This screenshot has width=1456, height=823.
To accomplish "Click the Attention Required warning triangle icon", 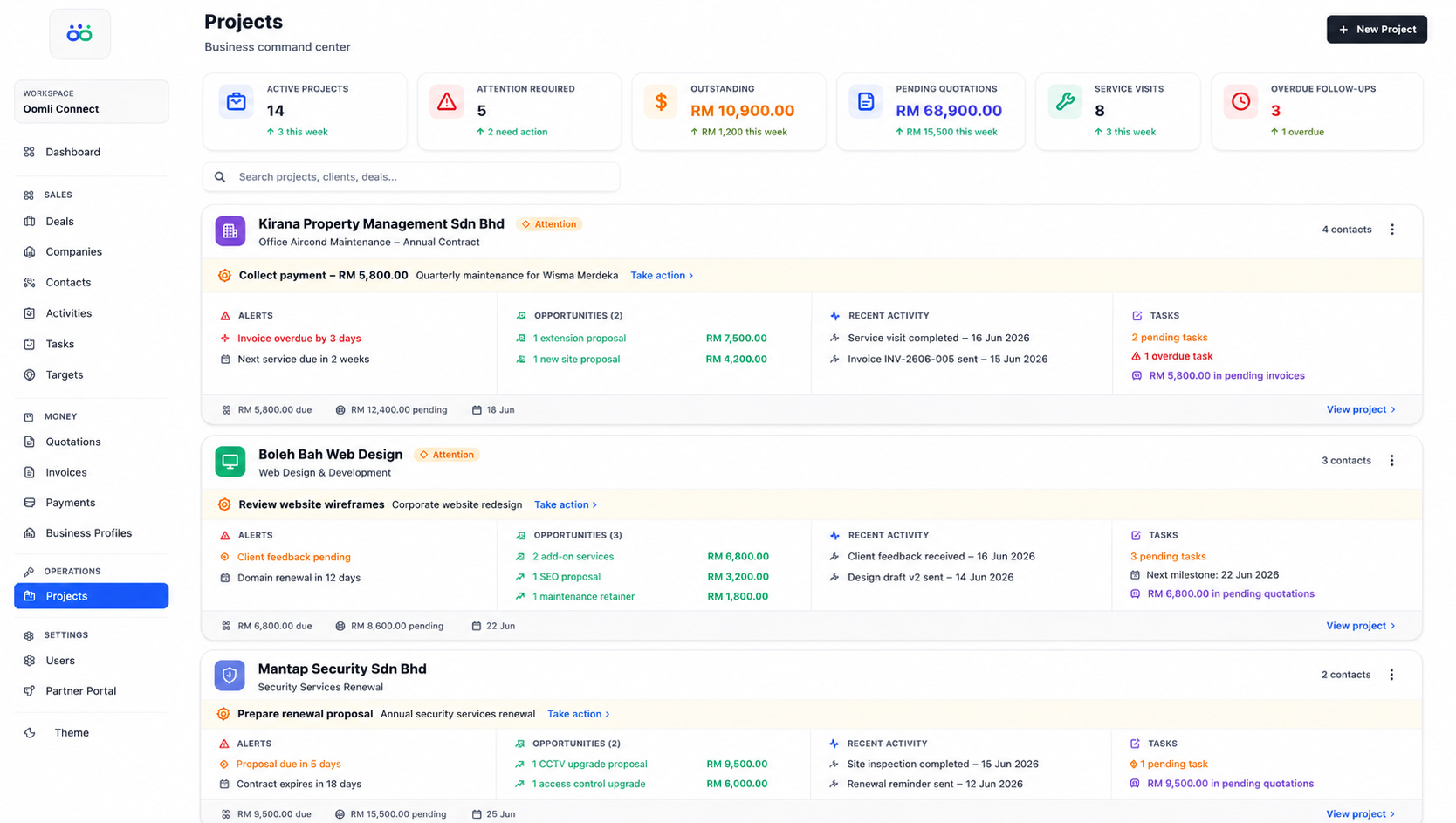I will (x=447, y=102).
